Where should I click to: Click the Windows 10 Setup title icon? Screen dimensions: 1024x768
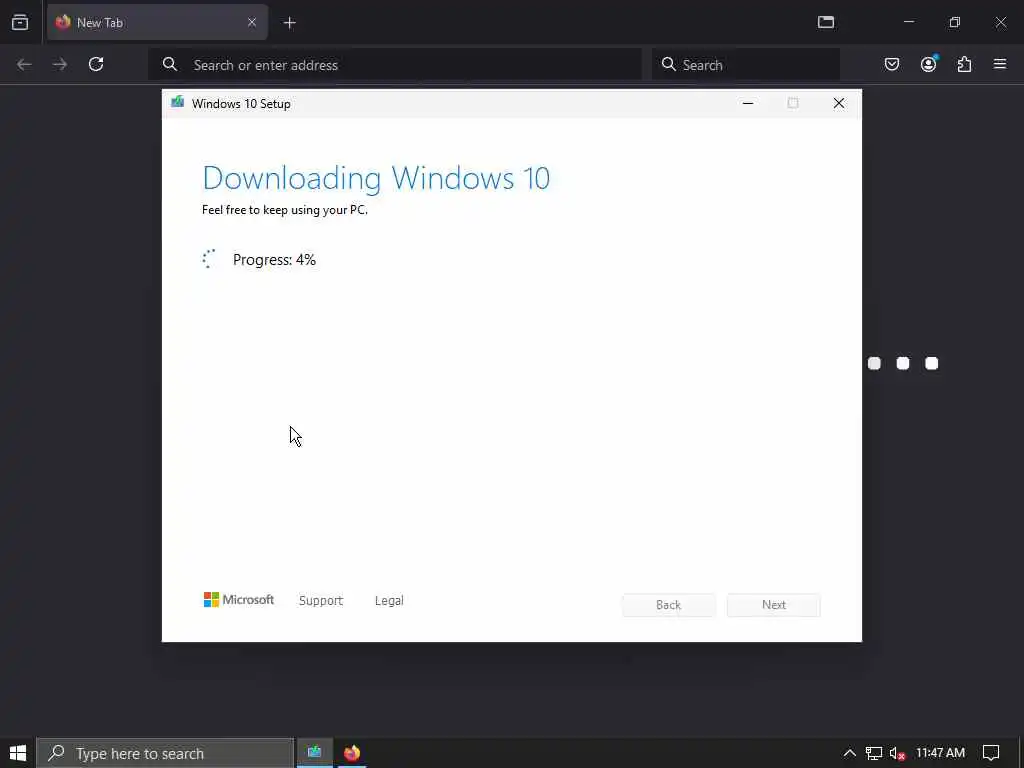(x=177, y=103)
